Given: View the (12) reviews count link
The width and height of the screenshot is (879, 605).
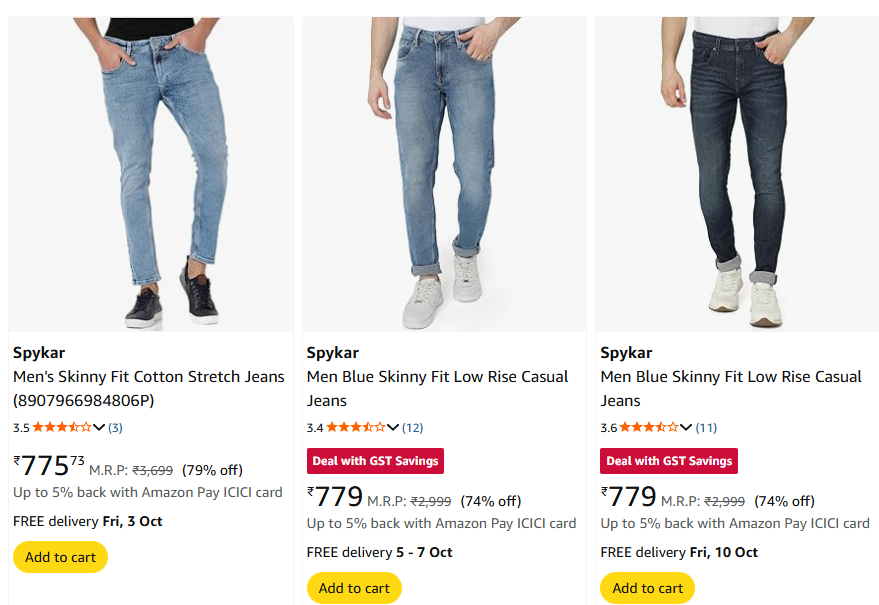Looking at the screenshot, I should 412,428.
